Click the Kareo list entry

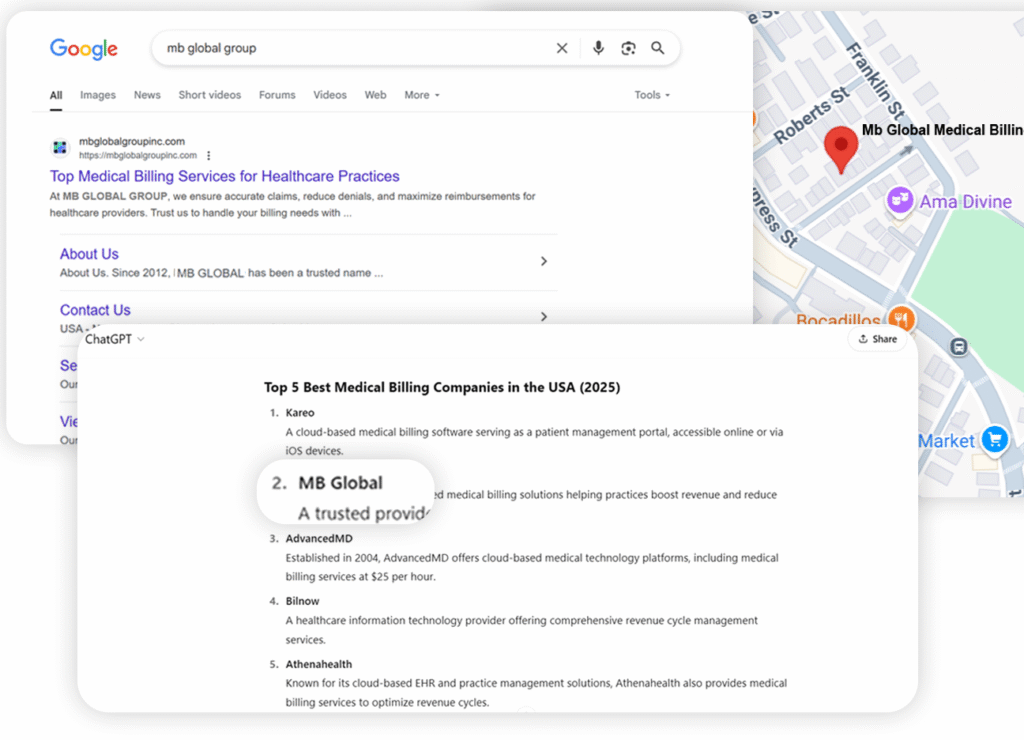click(300, 413)
